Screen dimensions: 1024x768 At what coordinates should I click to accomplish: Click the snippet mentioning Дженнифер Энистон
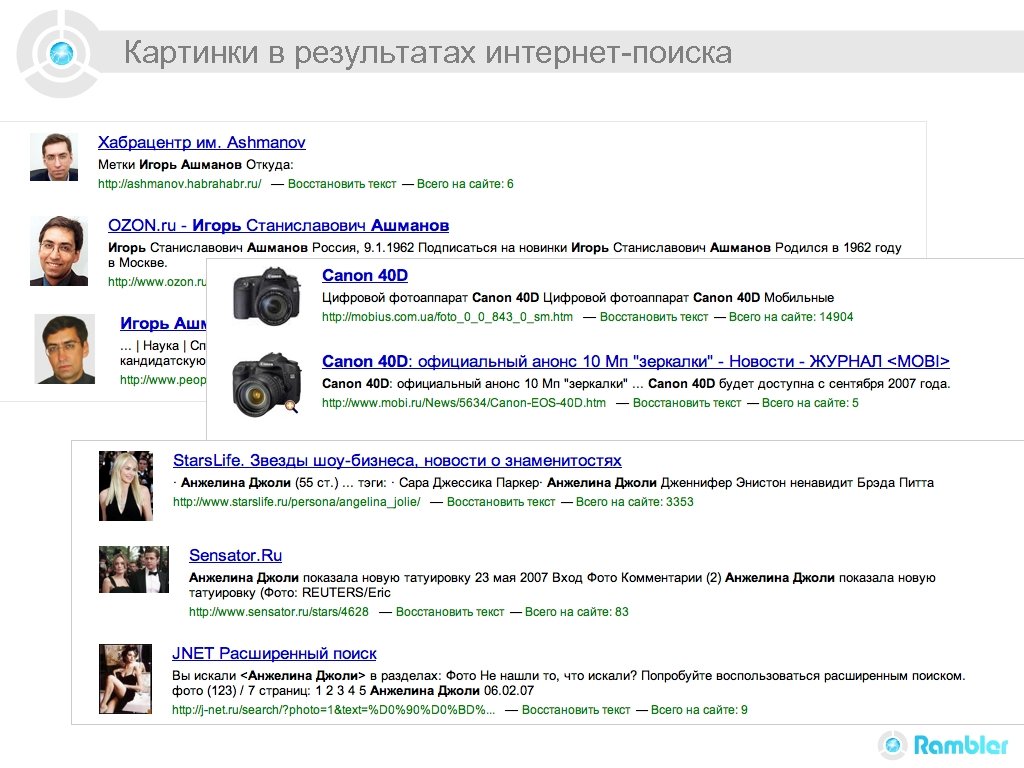pos(554,483)
